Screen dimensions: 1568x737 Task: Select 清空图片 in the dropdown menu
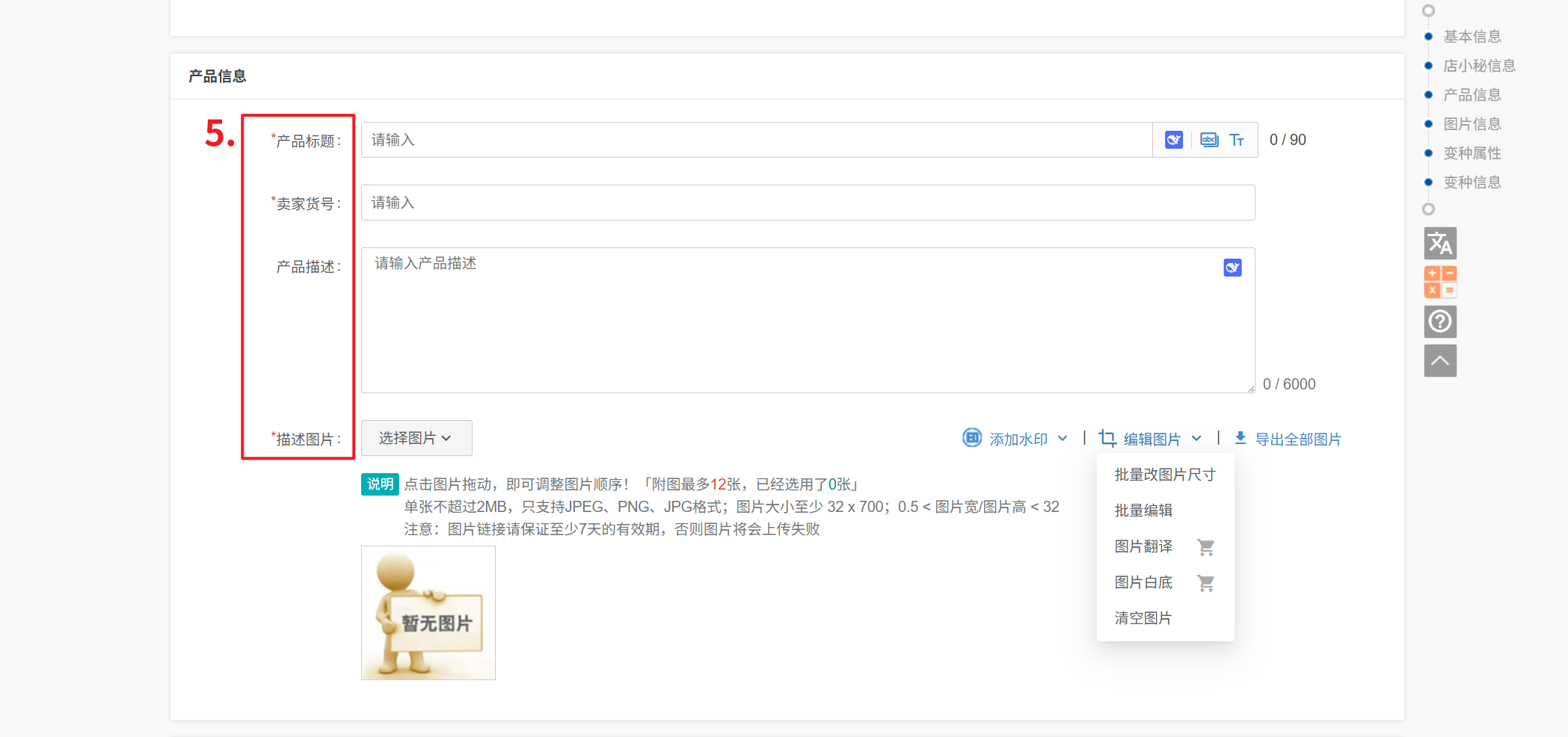[x=1143, y=618]
